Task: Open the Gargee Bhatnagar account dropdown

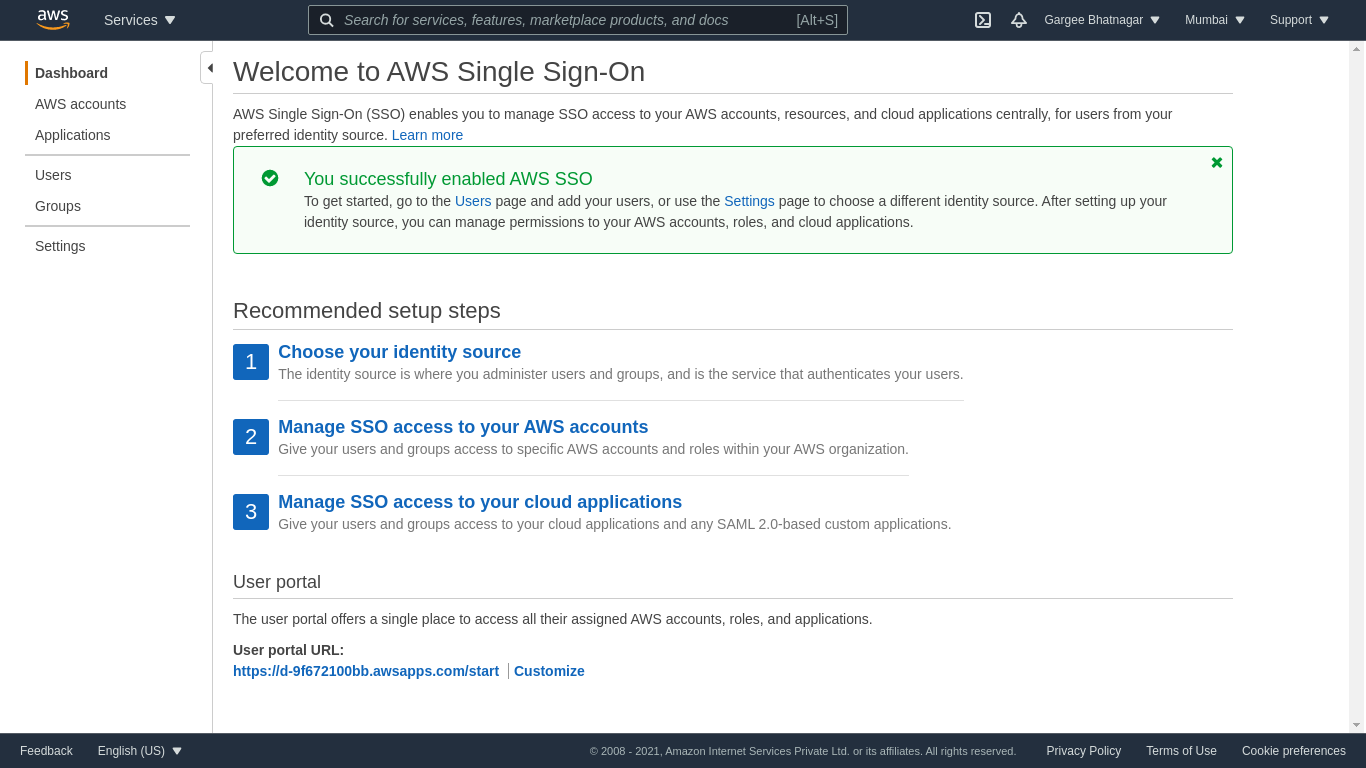Action: 1102,20
